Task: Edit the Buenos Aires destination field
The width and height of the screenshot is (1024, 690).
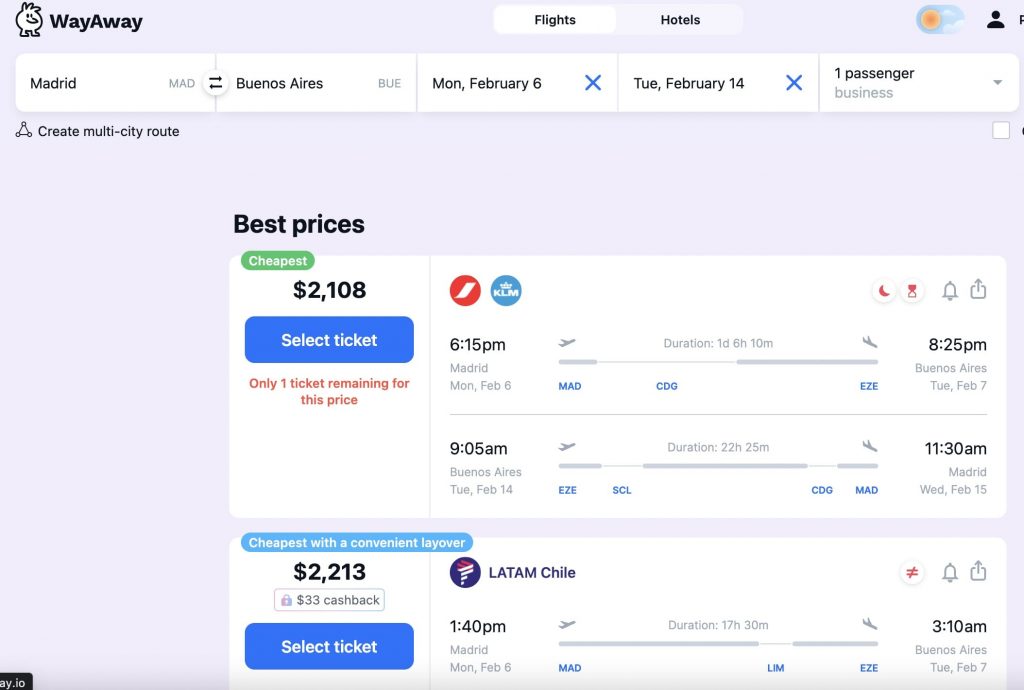Action: click(318, 83)
